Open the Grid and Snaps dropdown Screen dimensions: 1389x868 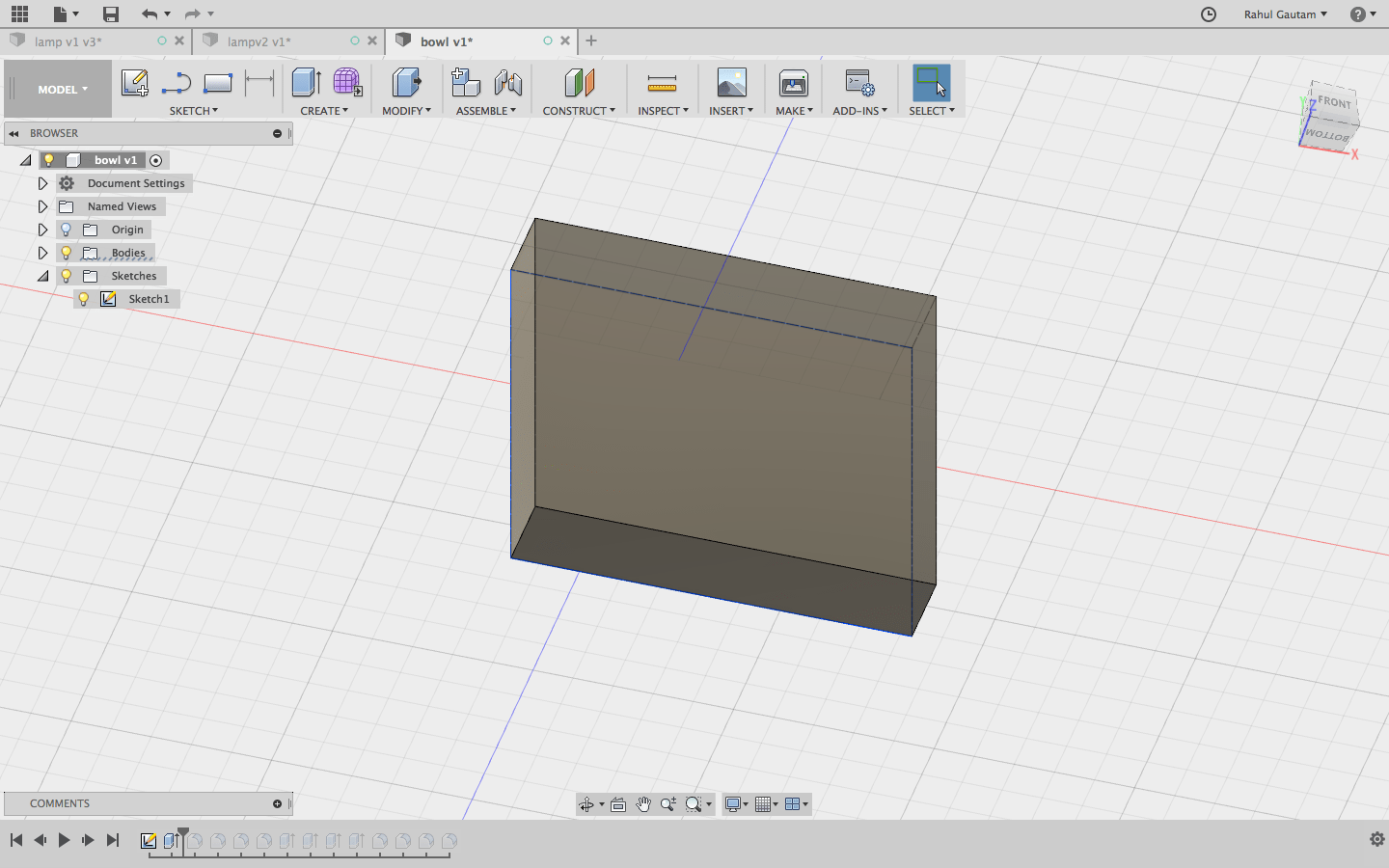point(767,804)
